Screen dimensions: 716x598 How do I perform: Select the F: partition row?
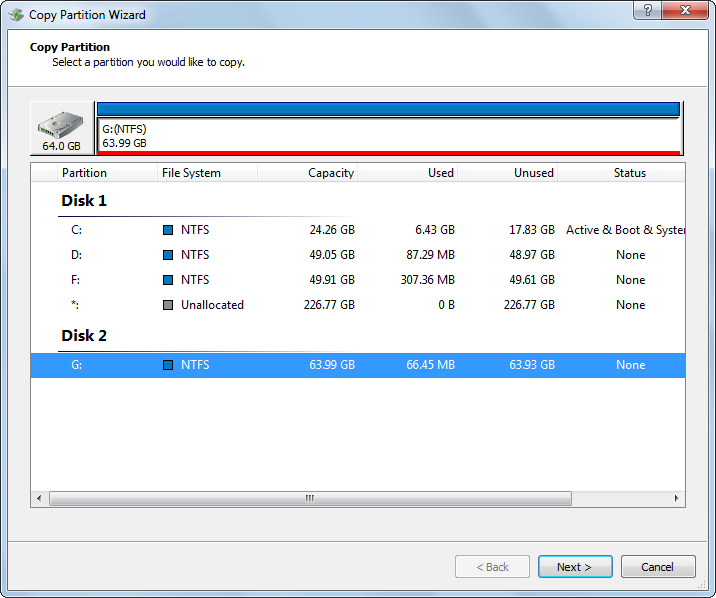(x=358, y=280)
